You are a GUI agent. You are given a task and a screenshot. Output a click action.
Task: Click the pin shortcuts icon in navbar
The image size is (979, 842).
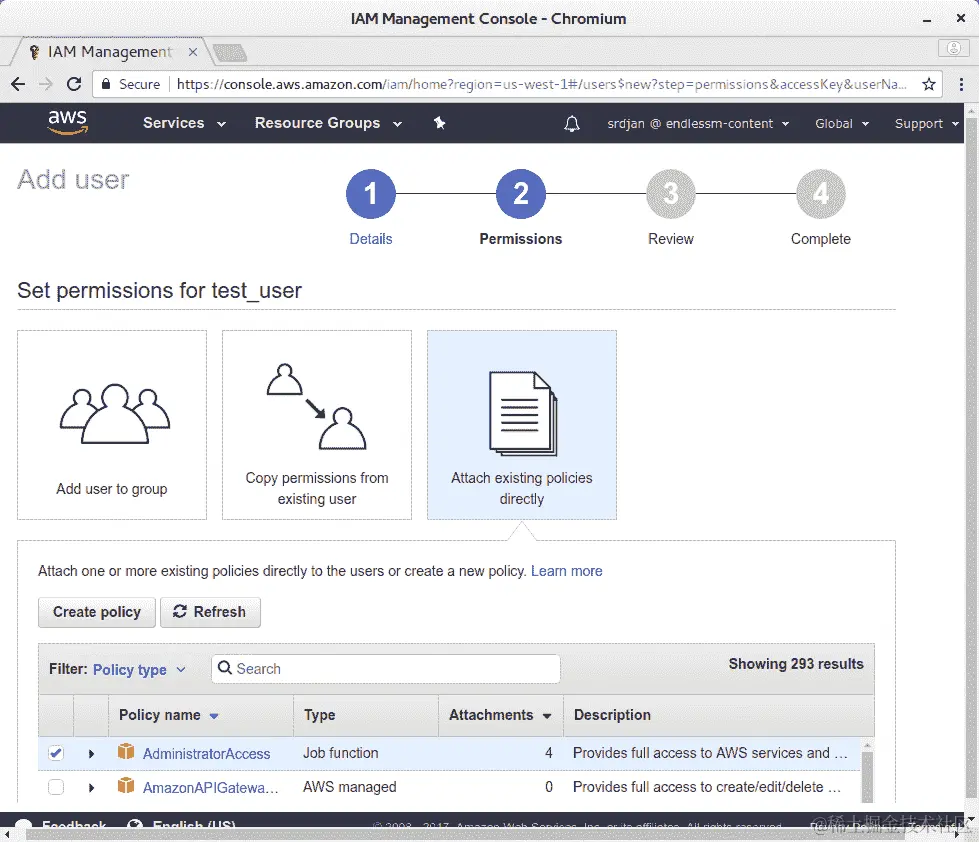(x=440, y=123)
